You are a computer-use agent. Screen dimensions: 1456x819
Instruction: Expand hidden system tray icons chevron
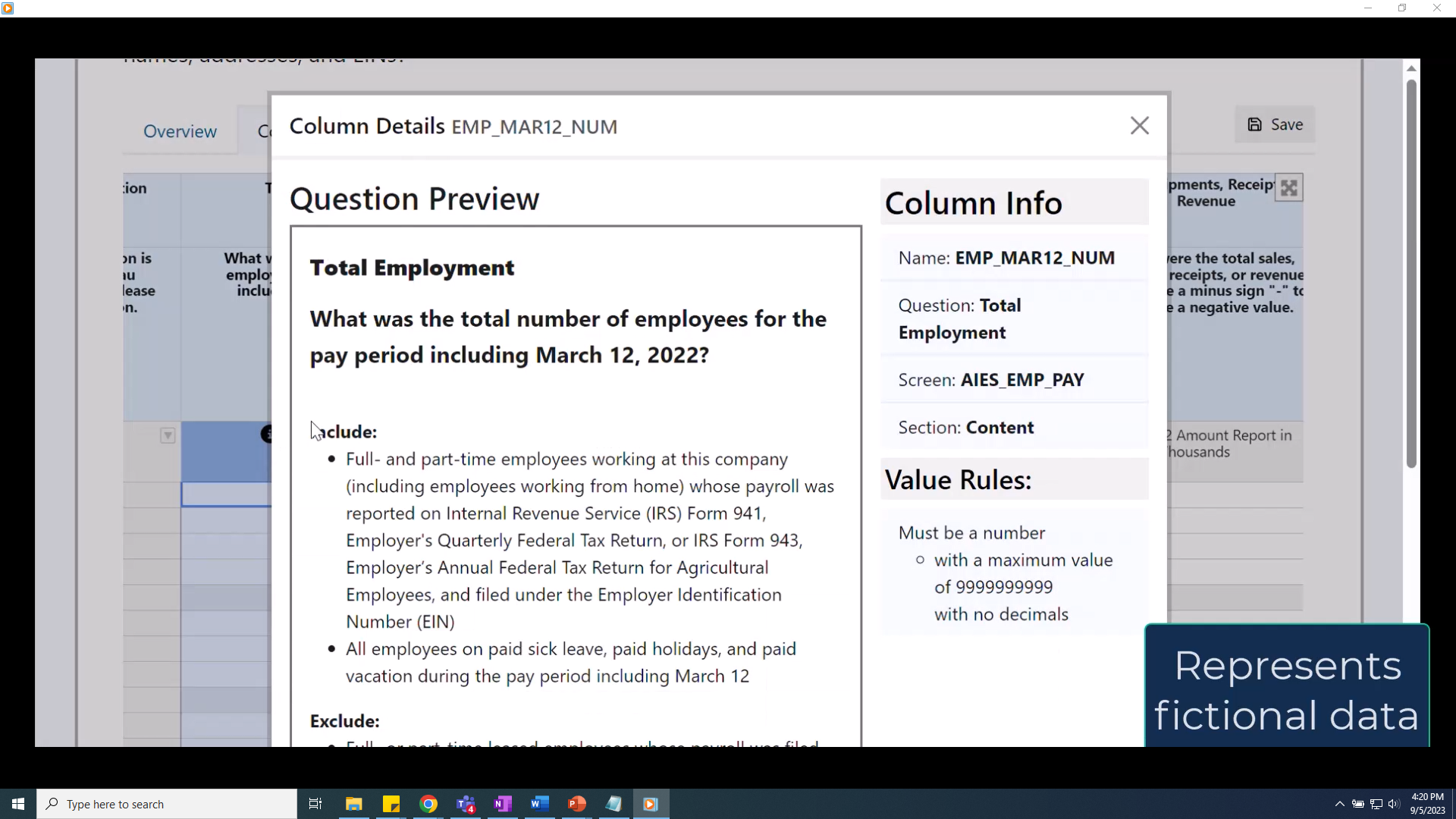click(1339, 804)
